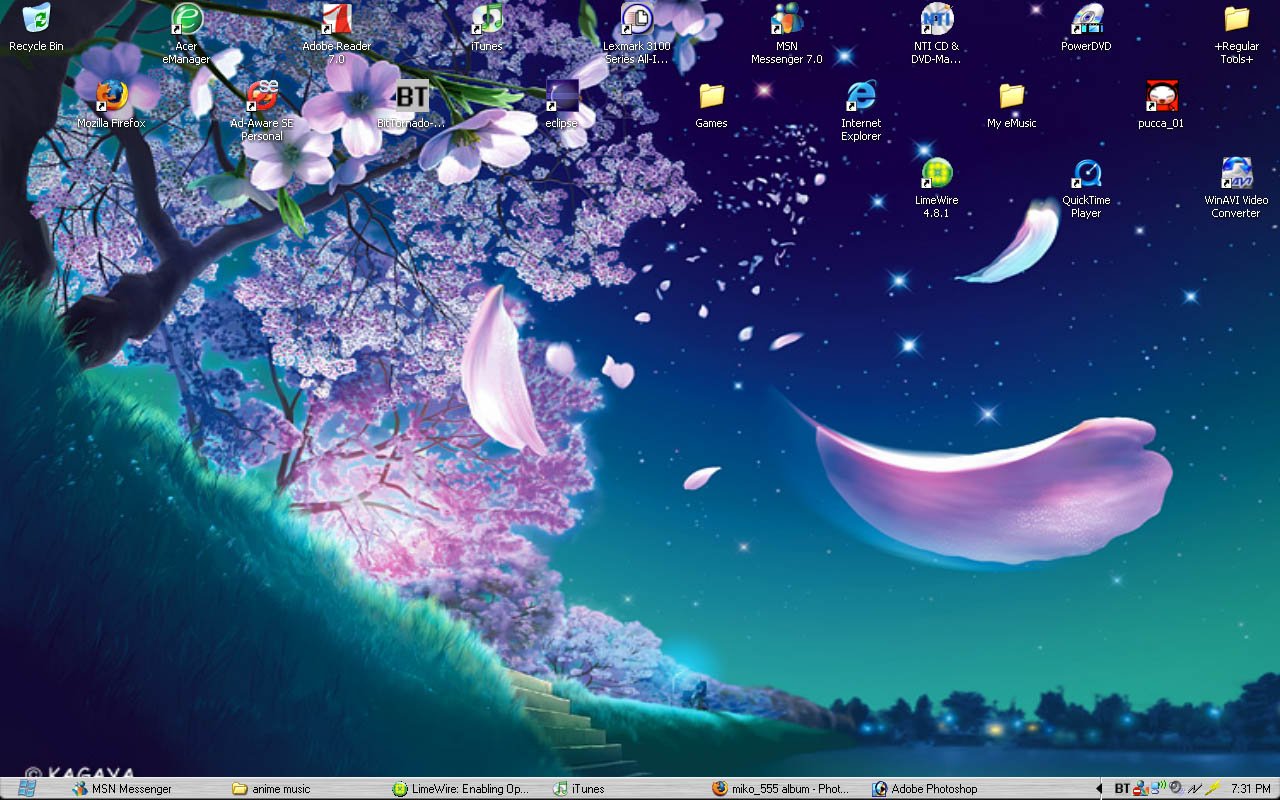Start PowerDVD from the desktop

click(x=1085, y=22)
